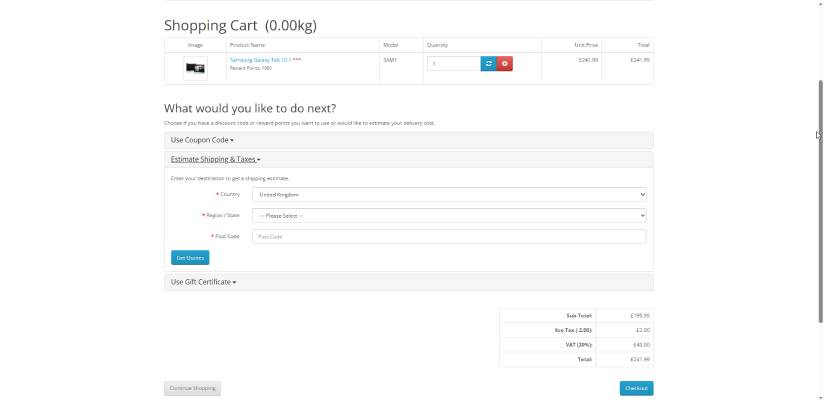The image size is (824, 402).
Task: Remove the Samsung Galaxy Tab from cart
Action: (505, 64)
